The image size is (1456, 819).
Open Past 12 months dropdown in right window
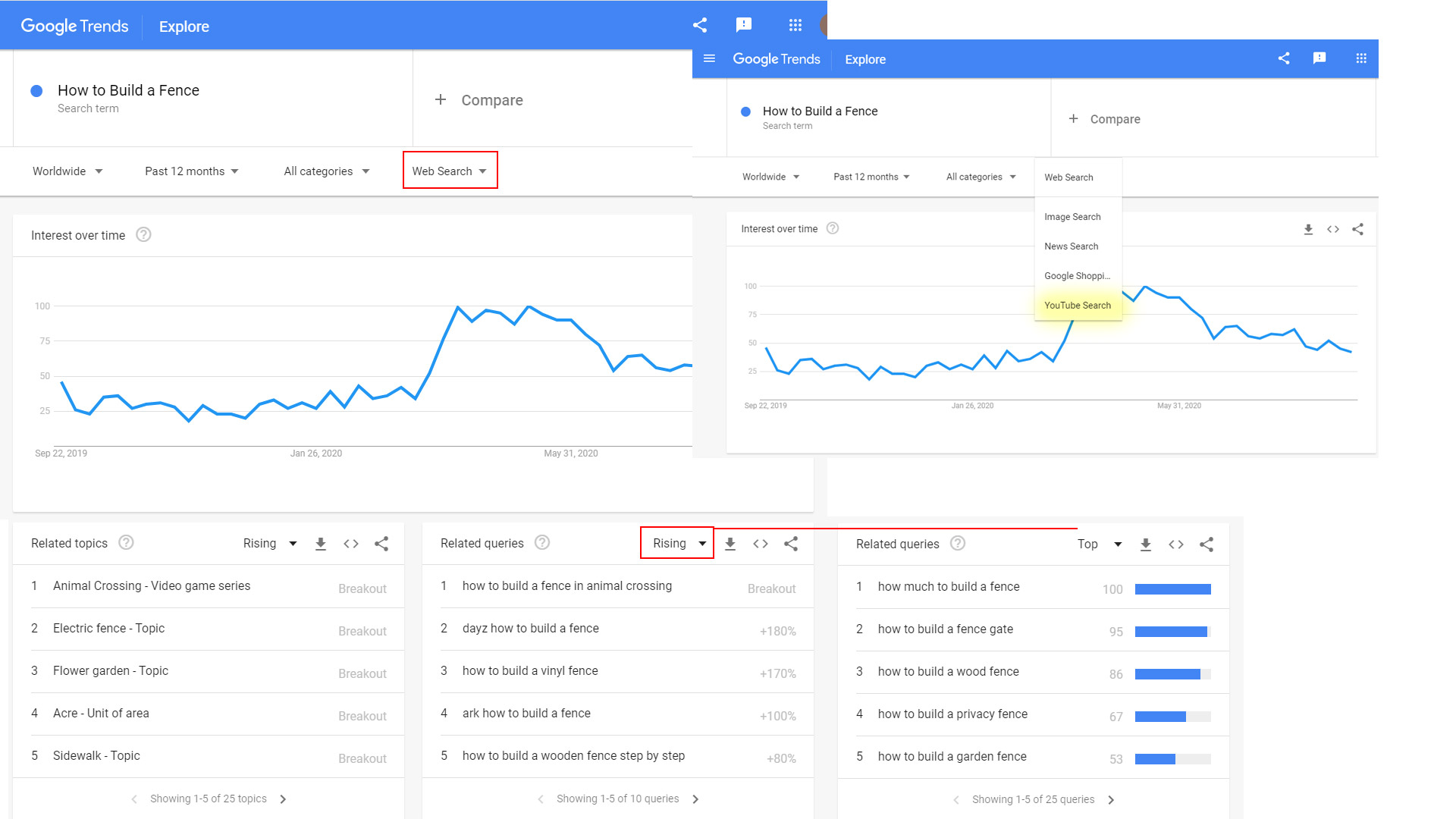(871, 177)
